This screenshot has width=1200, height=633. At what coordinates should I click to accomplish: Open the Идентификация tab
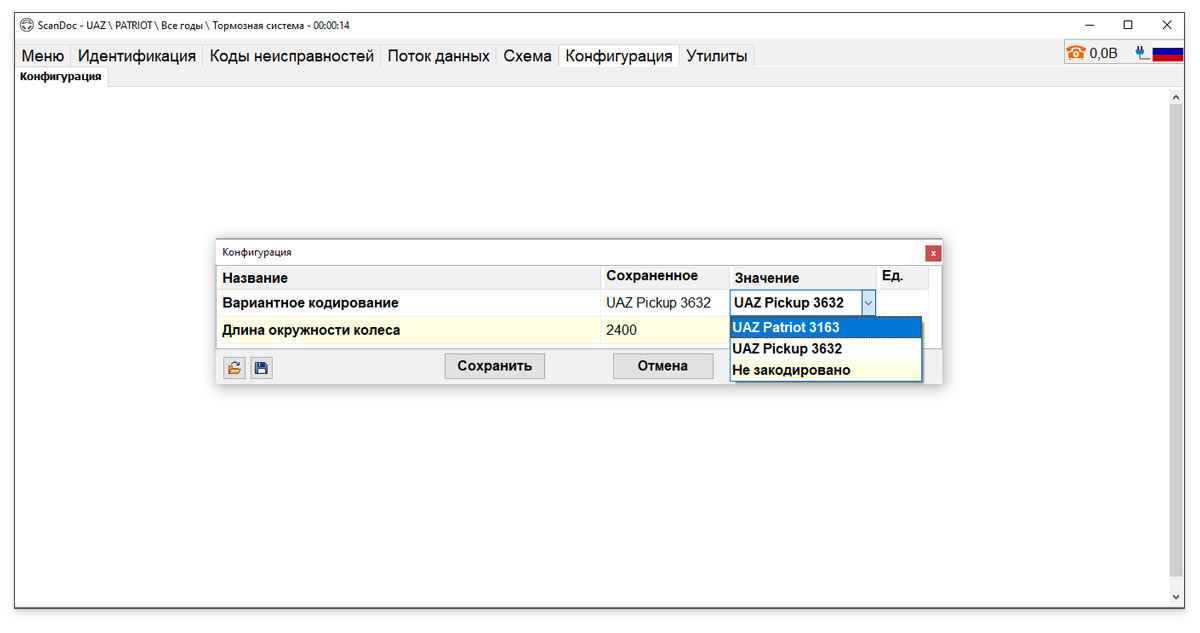[137, 56]
